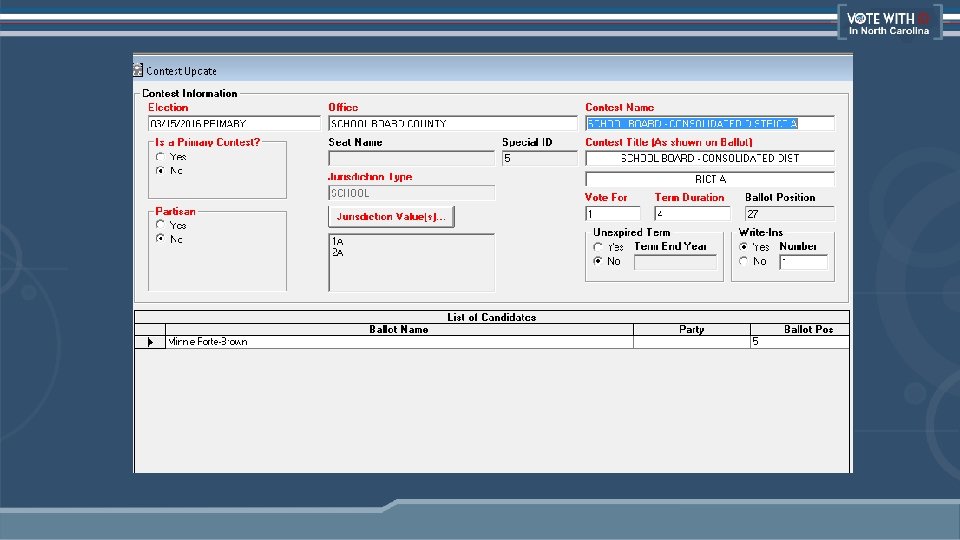The height and width of the screenshot is (540, 960).
Task: Click the Ballot Position field showing 27
Action: [x=789, y=214]
